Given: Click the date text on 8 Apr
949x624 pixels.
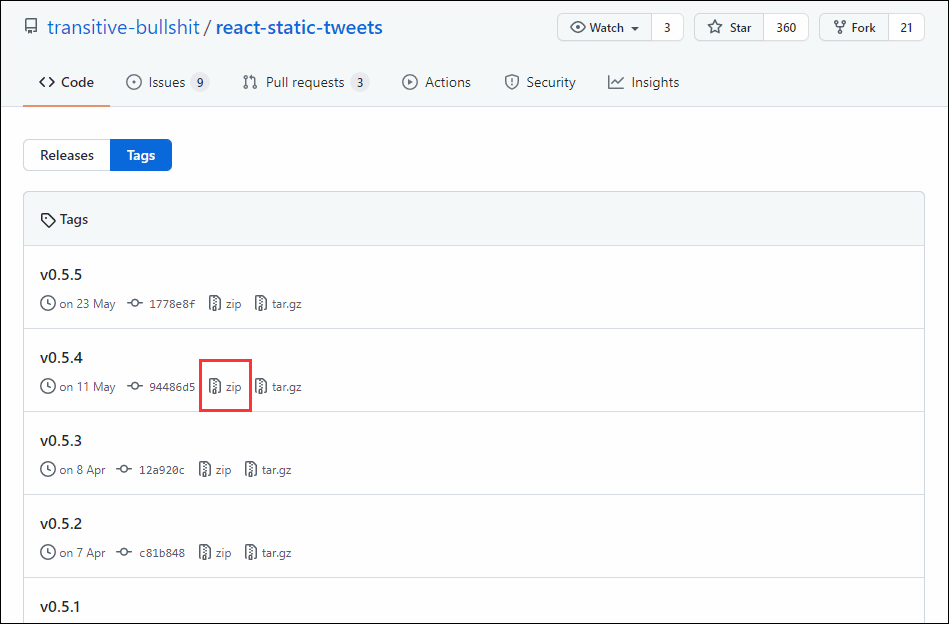Looking at the screenshot, I should pyautogui.click(x=82, y=470).
